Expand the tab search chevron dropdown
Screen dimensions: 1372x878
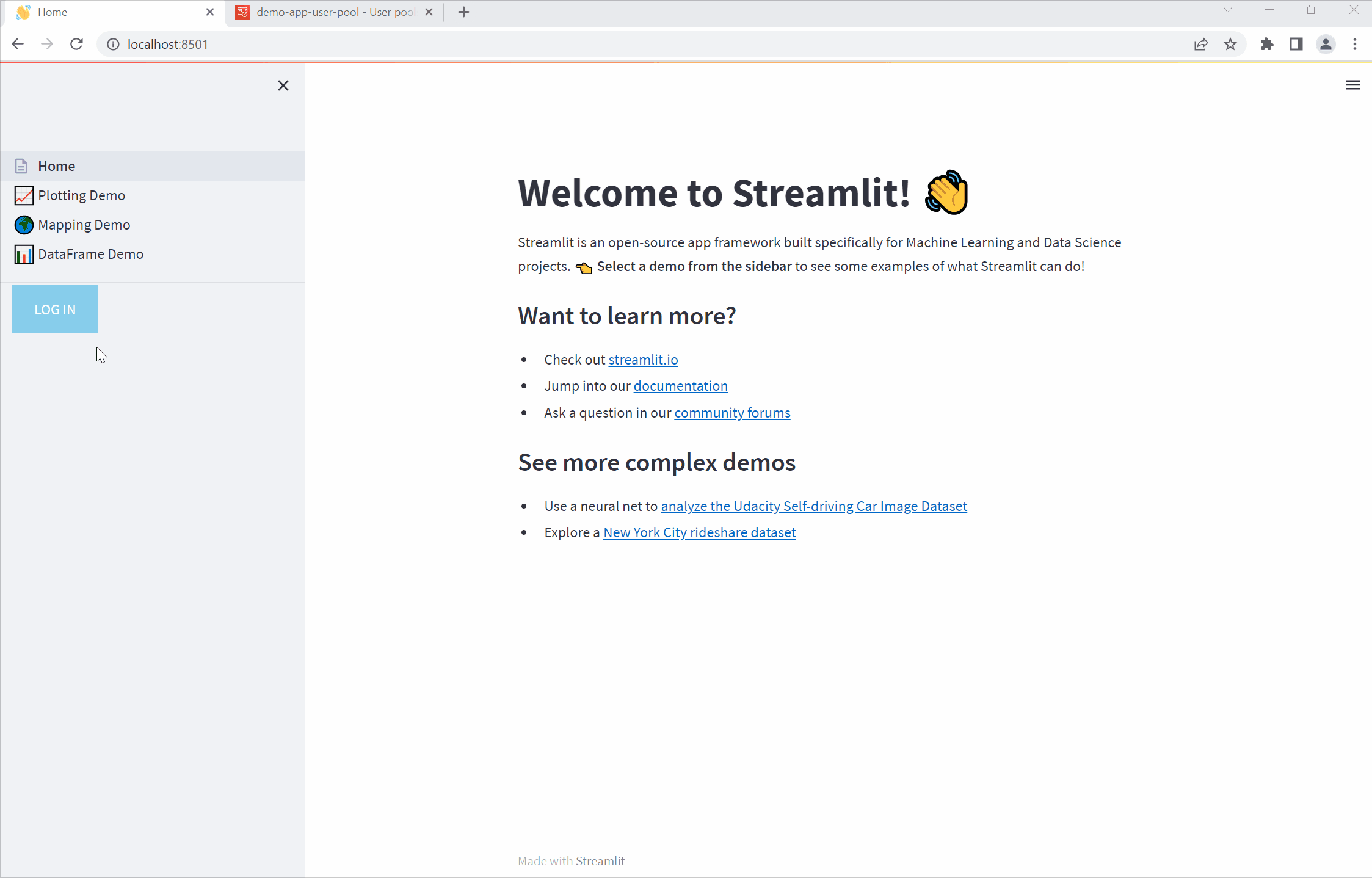point(1227,10)
